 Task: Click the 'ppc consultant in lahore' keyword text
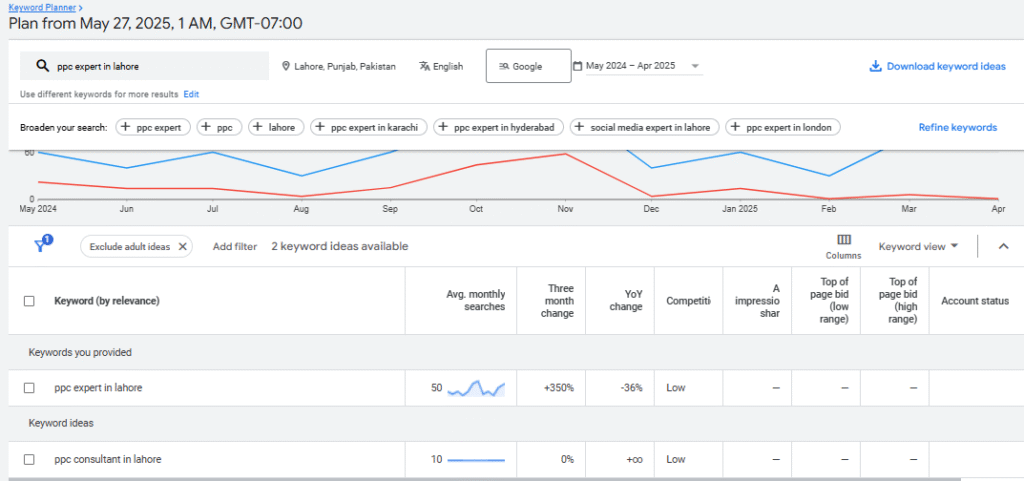[x=108, y=459]
